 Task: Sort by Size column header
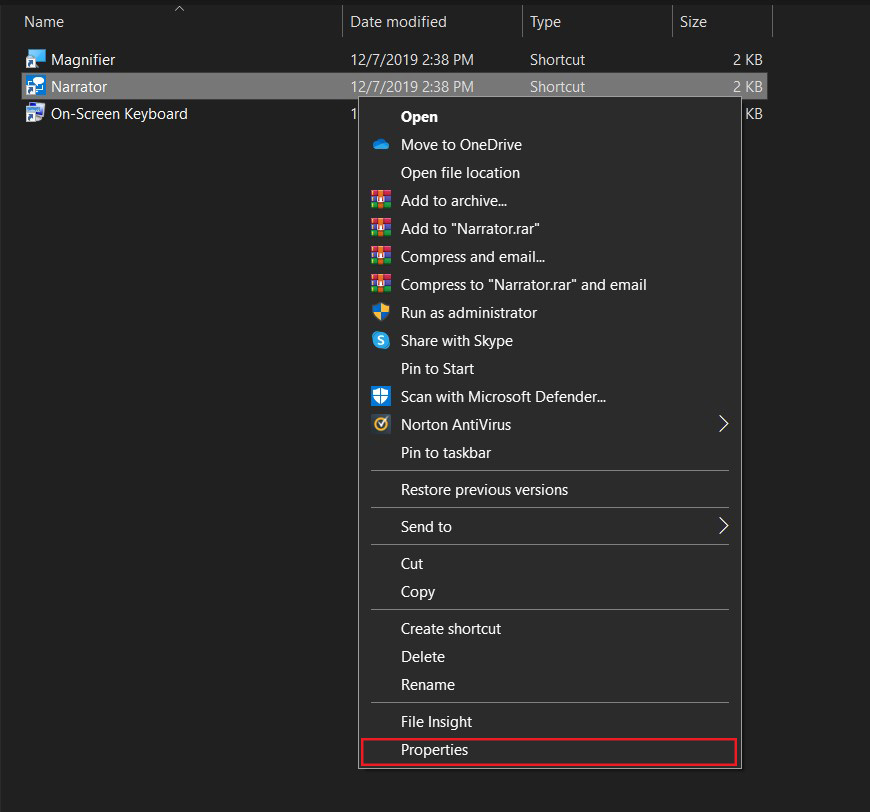[x=693, y=22]
